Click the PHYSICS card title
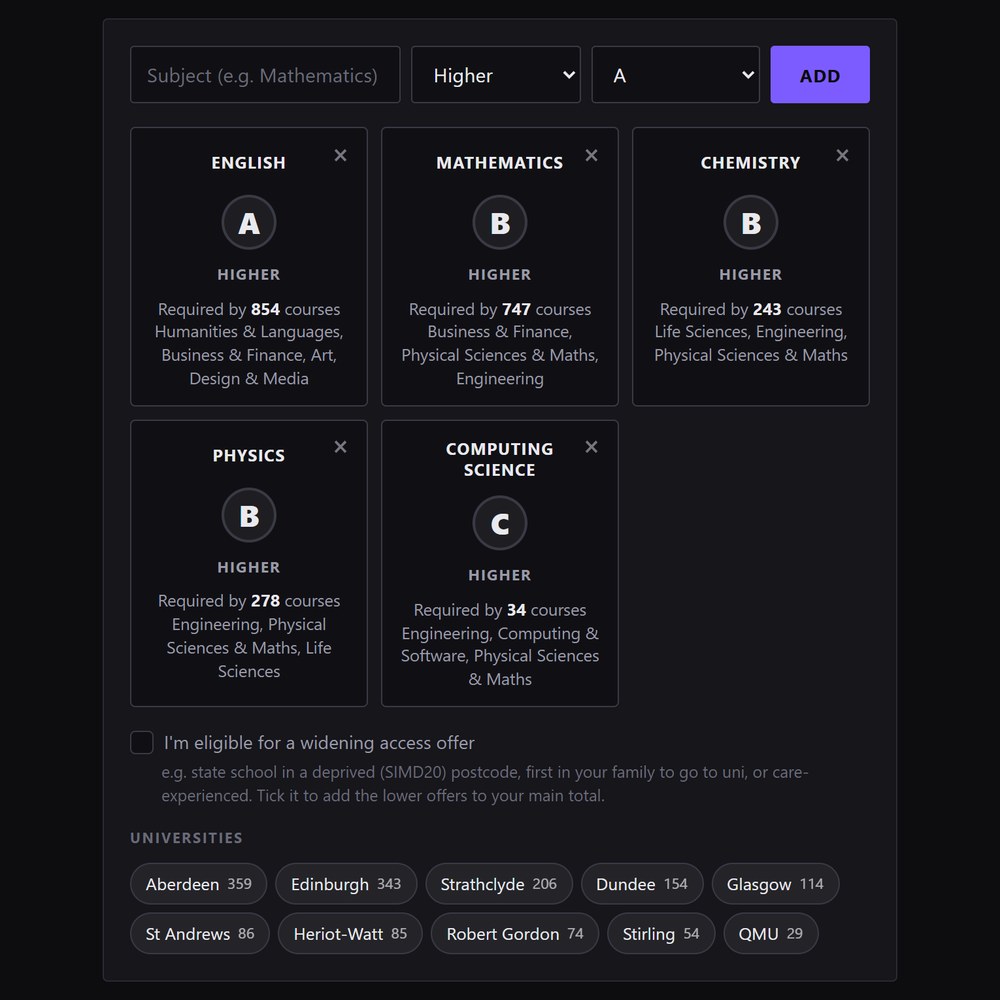The height and width of the screenshot is (1000, 1000). click(249, 455)
